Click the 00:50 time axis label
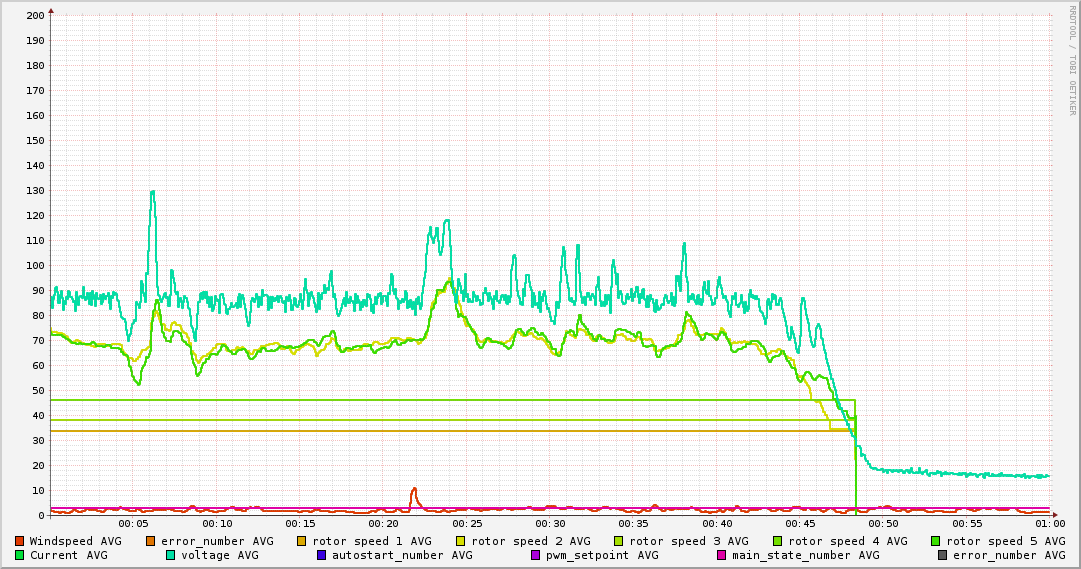 pos(883,523)
